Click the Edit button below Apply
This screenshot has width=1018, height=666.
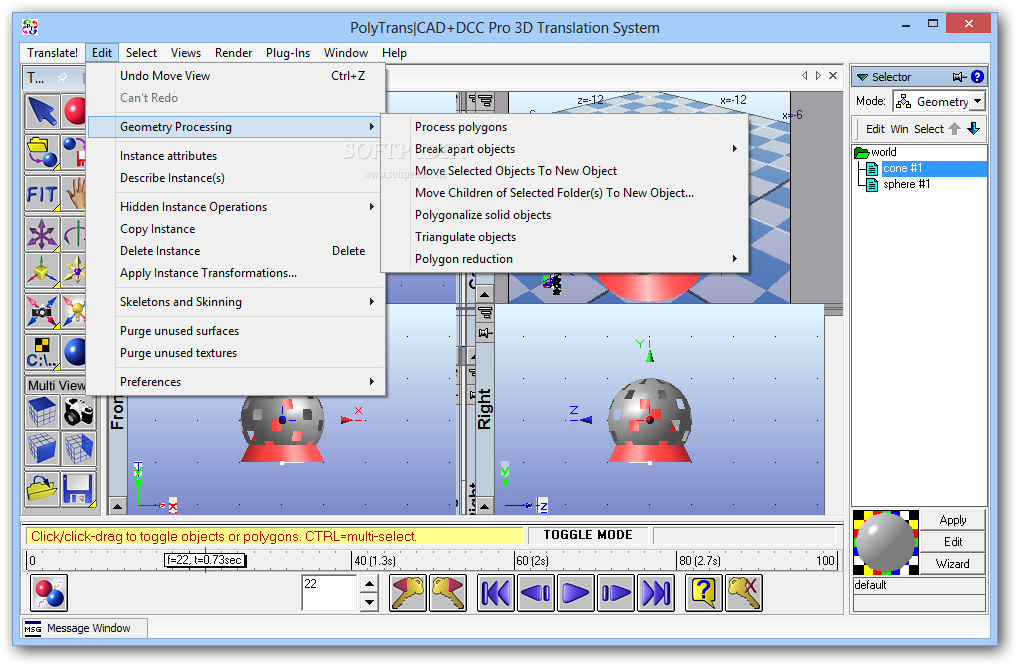[x=952, y=541]
